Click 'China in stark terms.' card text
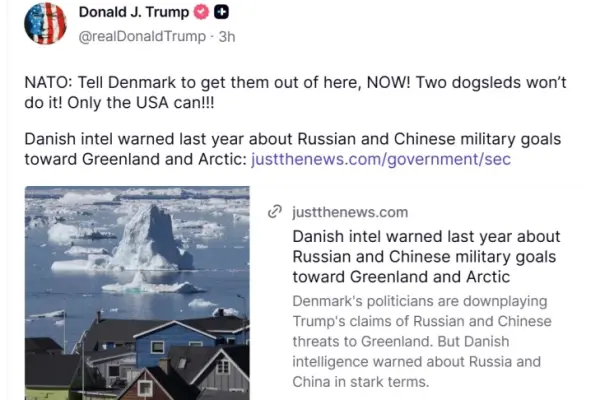 (360, 382)
